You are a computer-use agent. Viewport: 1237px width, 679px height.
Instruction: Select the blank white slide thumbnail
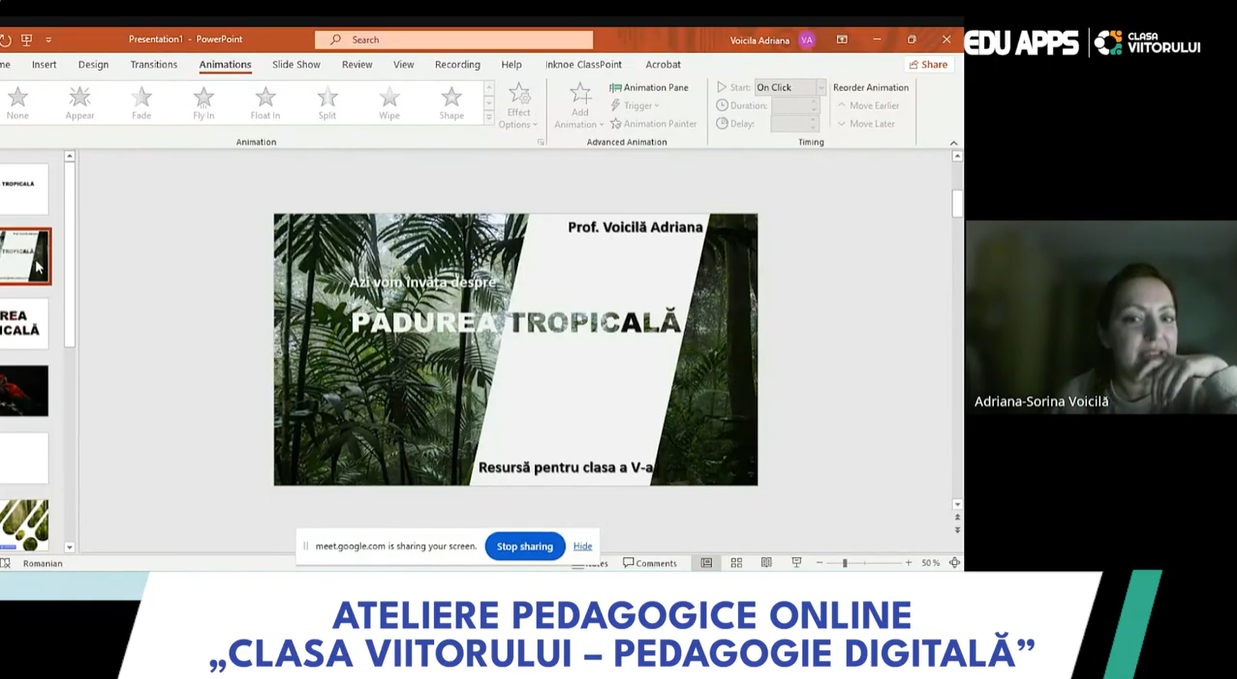tap(24, 458)
